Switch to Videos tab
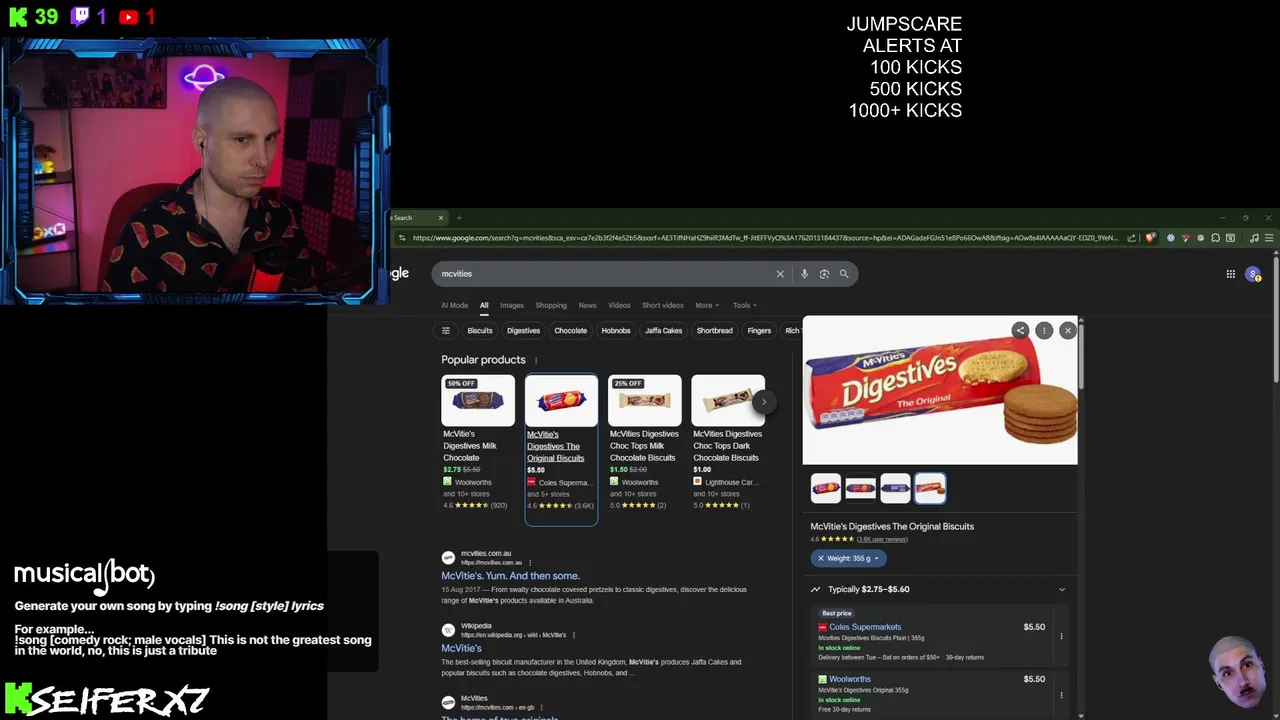The image size is (1280, 720). pos(620,305)
